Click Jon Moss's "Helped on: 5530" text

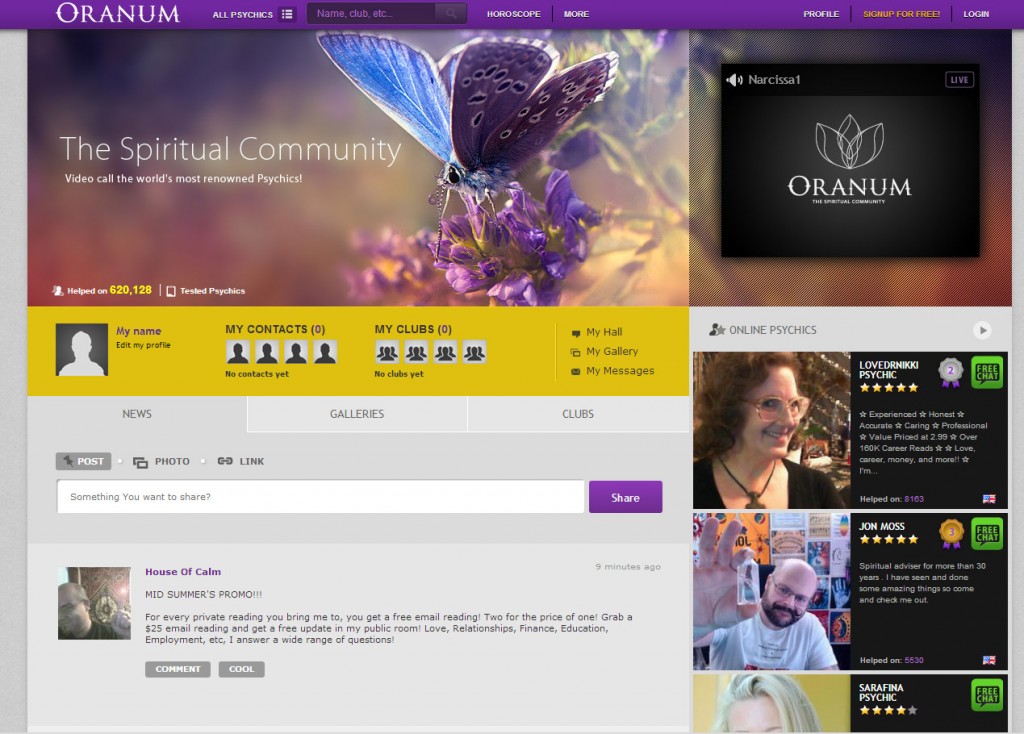(891, 660)
